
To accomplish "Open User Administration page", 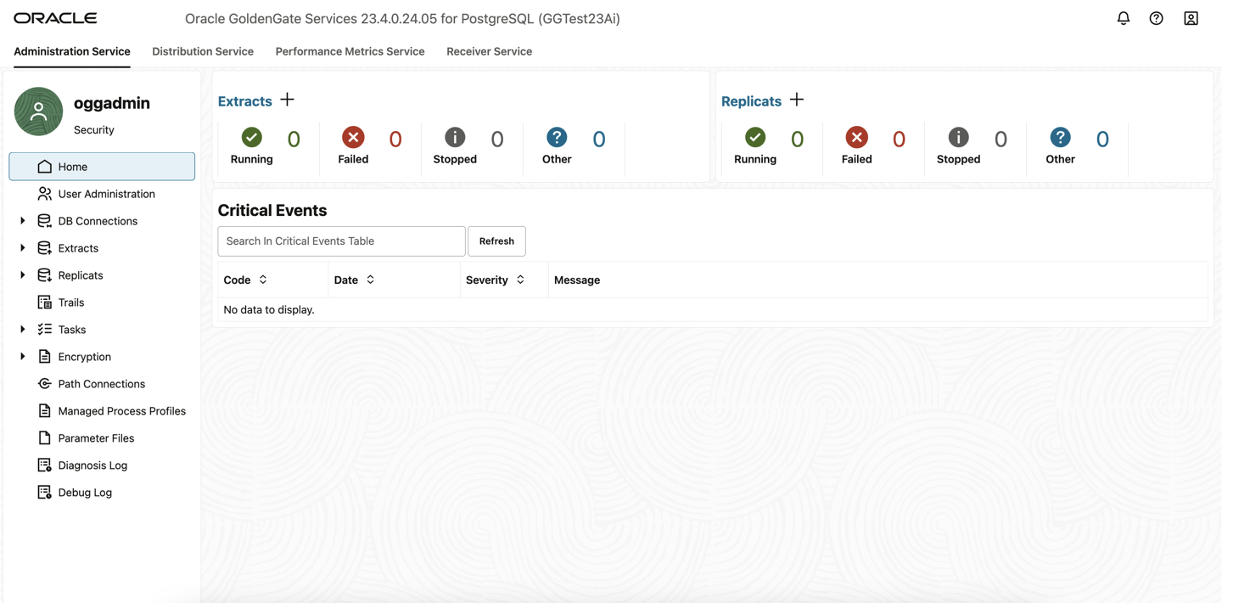I will pyautogui.click(x=106, y=193).
